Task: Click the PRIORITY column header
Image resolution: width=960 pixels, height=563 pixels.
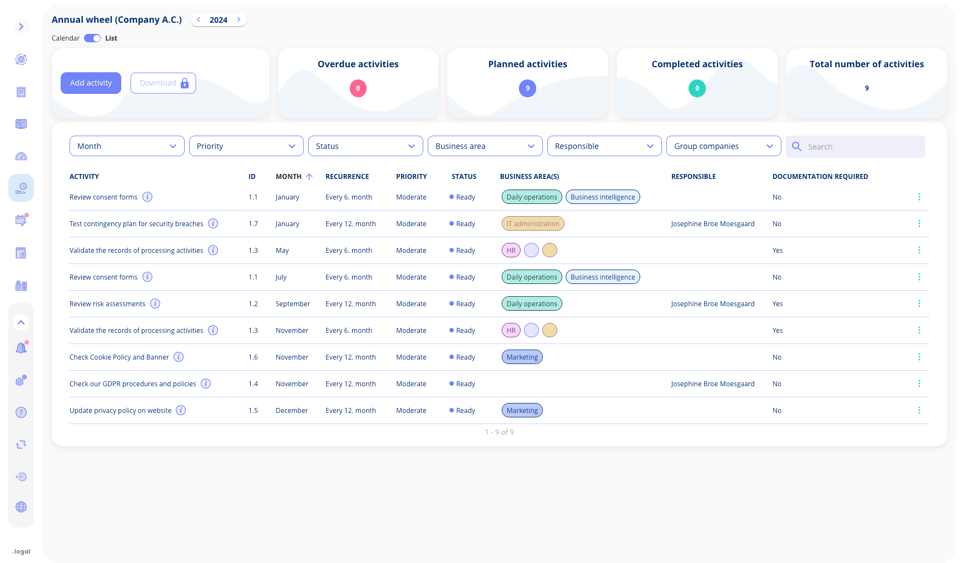Action: tap(411, 177)
